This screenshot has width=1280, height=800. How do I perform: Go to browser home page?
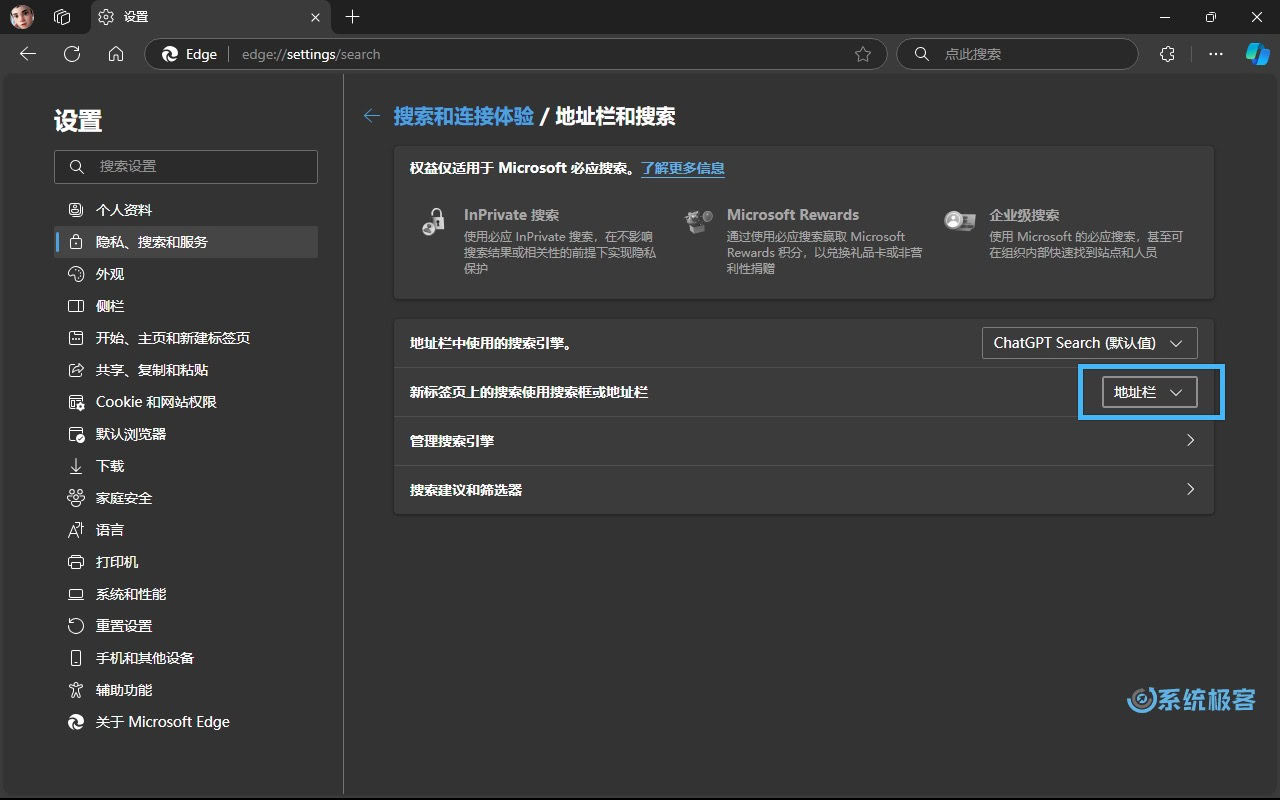[x=116, y=54]
